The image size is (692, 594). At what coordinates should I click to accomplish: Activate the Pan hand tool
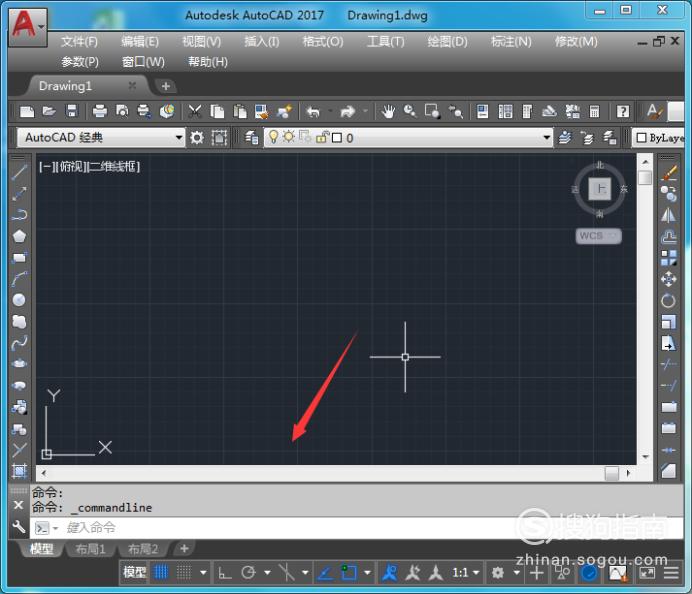coord(388,112)
